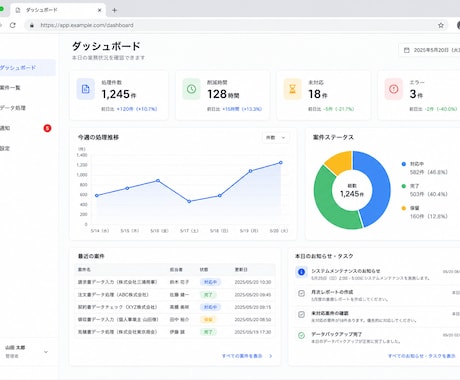Click the calendar icon beside 2025年5月20日
Screen dimensions: 460x380
407,50
